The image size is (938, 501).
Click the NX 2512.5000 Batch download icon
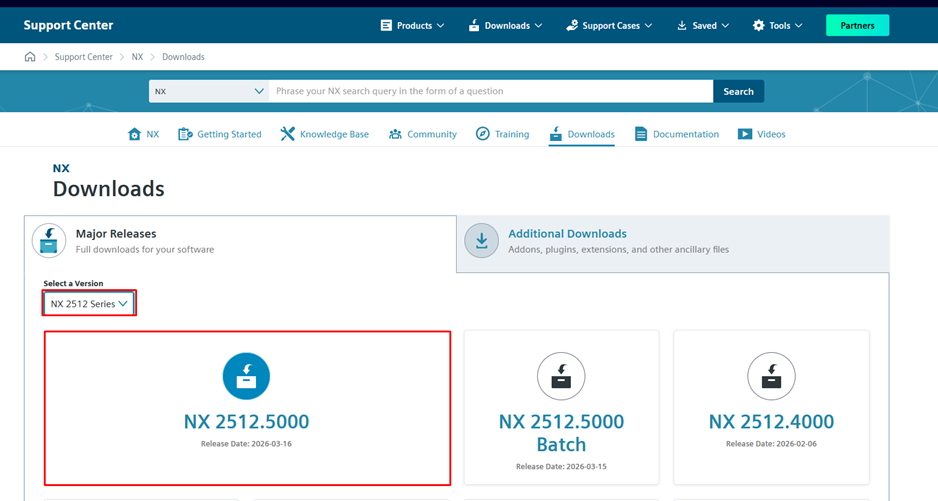click(x=561, y=376)
